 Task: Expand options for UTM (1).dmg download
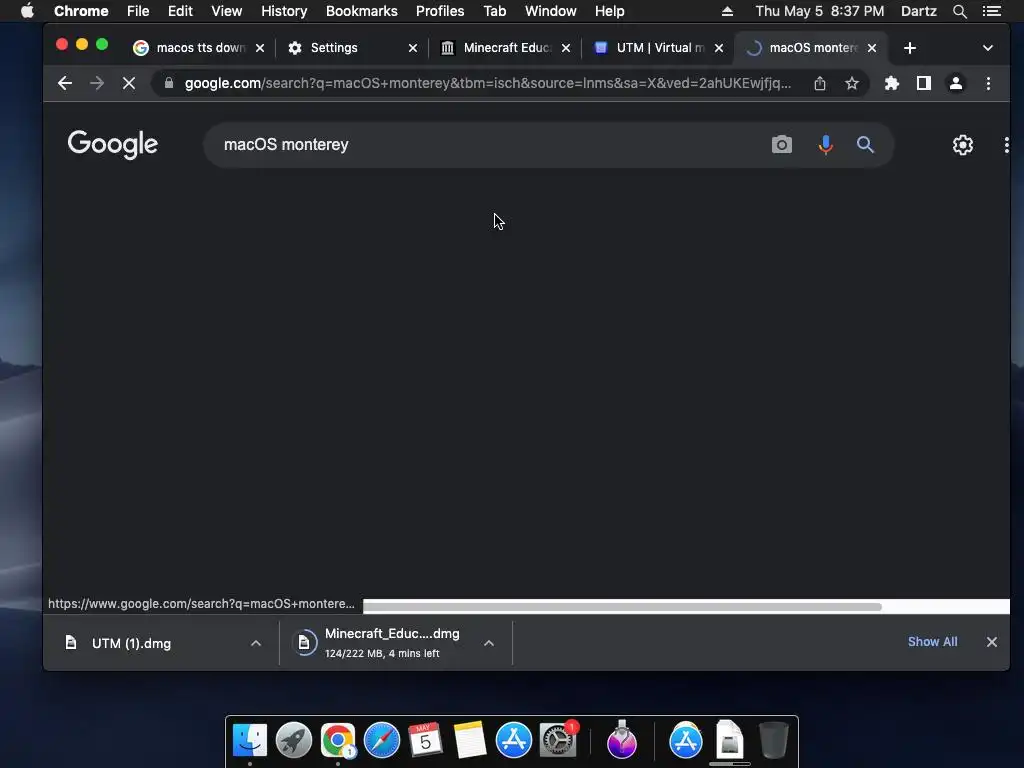click(256, 643)
